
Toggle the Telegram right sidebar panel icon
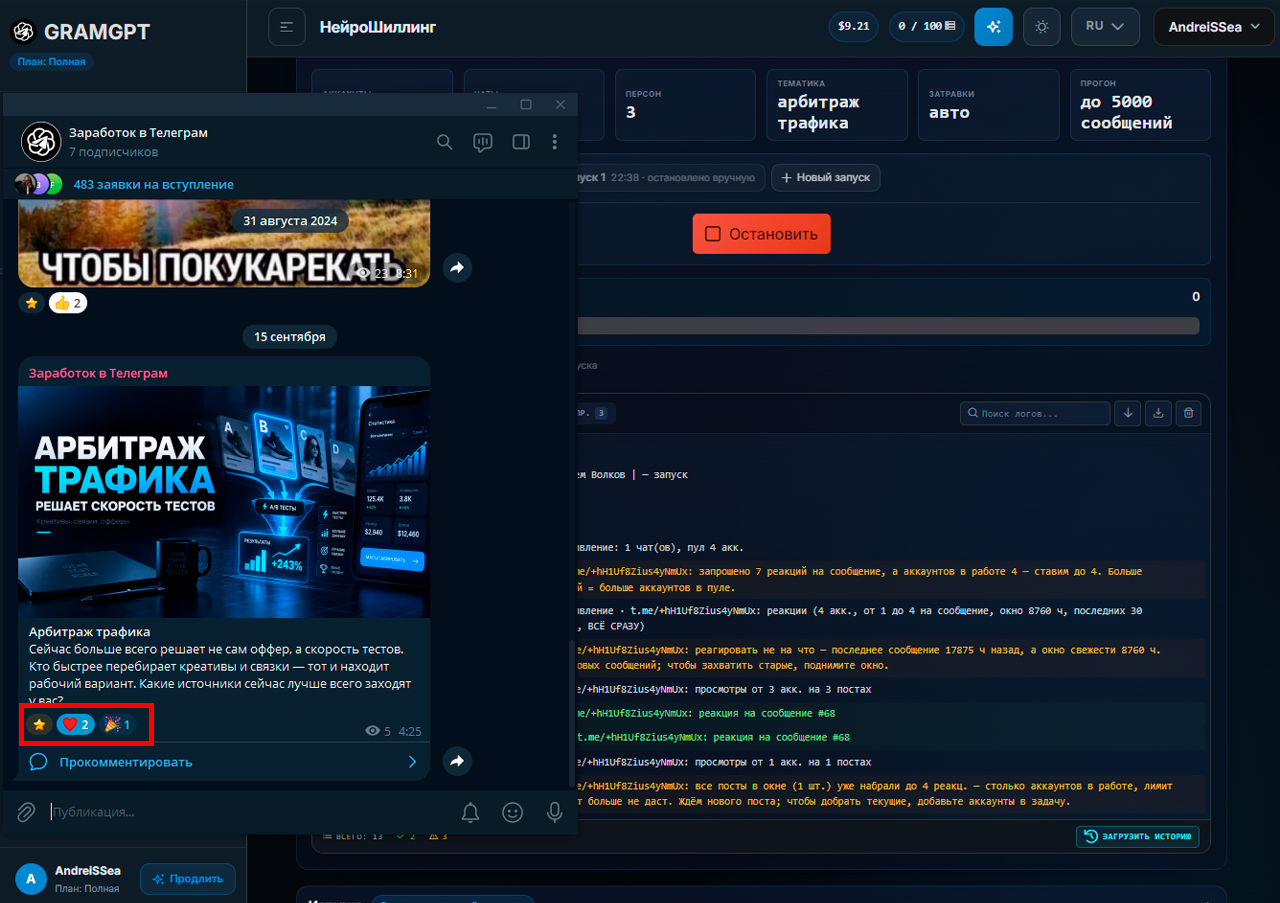[521, 142]
